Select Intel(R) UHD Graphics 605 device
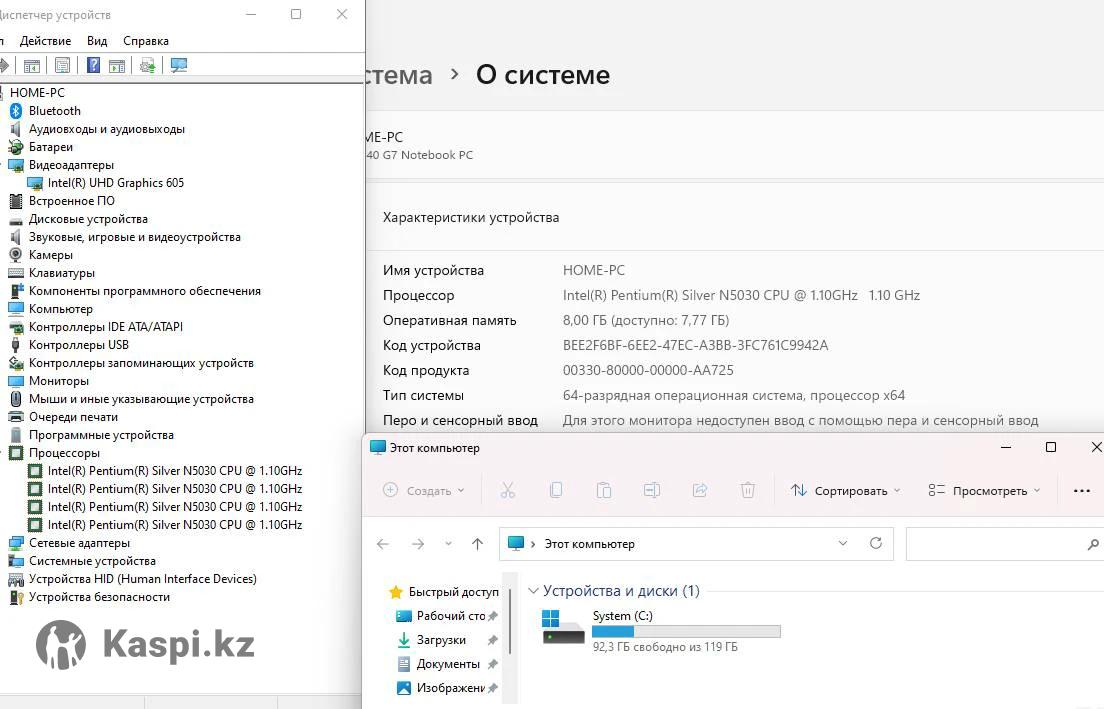This screenshot has width=1104, height=709. click(115, 183)
